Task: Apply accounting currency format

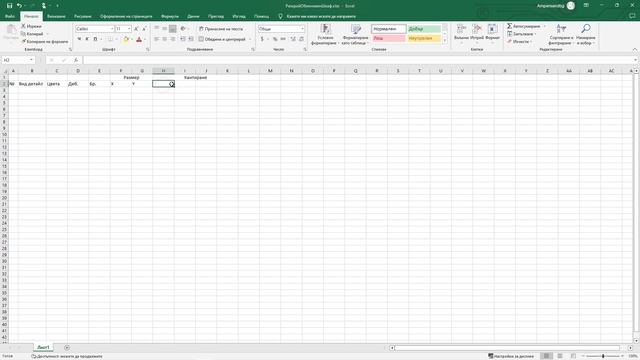Action: [x=262, y=39]
